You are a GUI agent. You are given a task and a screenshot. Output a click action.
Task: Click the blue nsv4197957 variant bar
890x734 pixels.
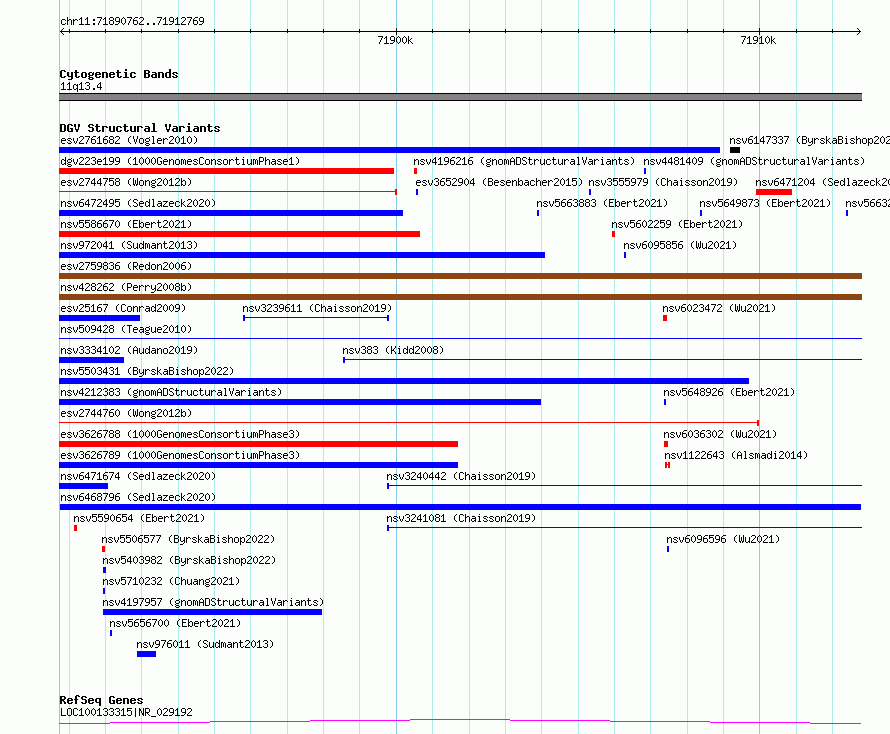(x=212, y=612)
